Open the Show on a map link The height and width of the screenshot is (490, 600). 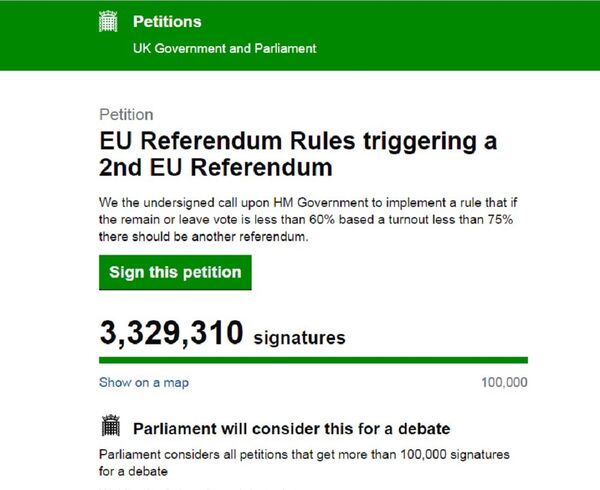pyautogui.click(x=143, y=382)
